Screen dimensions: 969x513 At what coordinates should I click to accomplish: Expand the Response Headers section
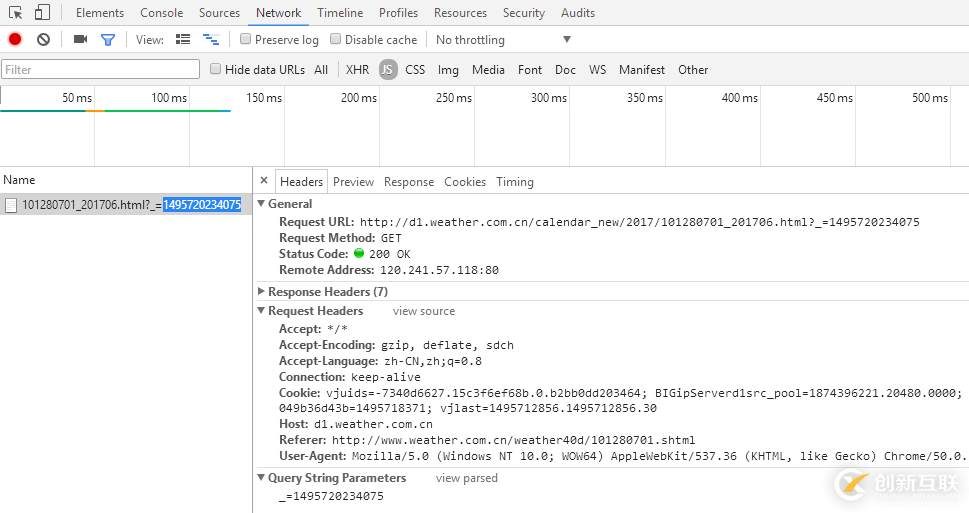[x=262, y=292]
